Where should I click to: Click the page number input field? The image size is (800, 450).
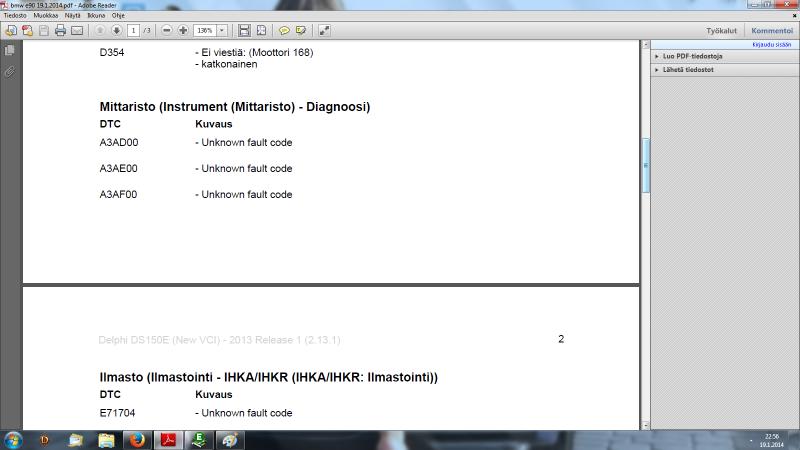tap(133, 31)
